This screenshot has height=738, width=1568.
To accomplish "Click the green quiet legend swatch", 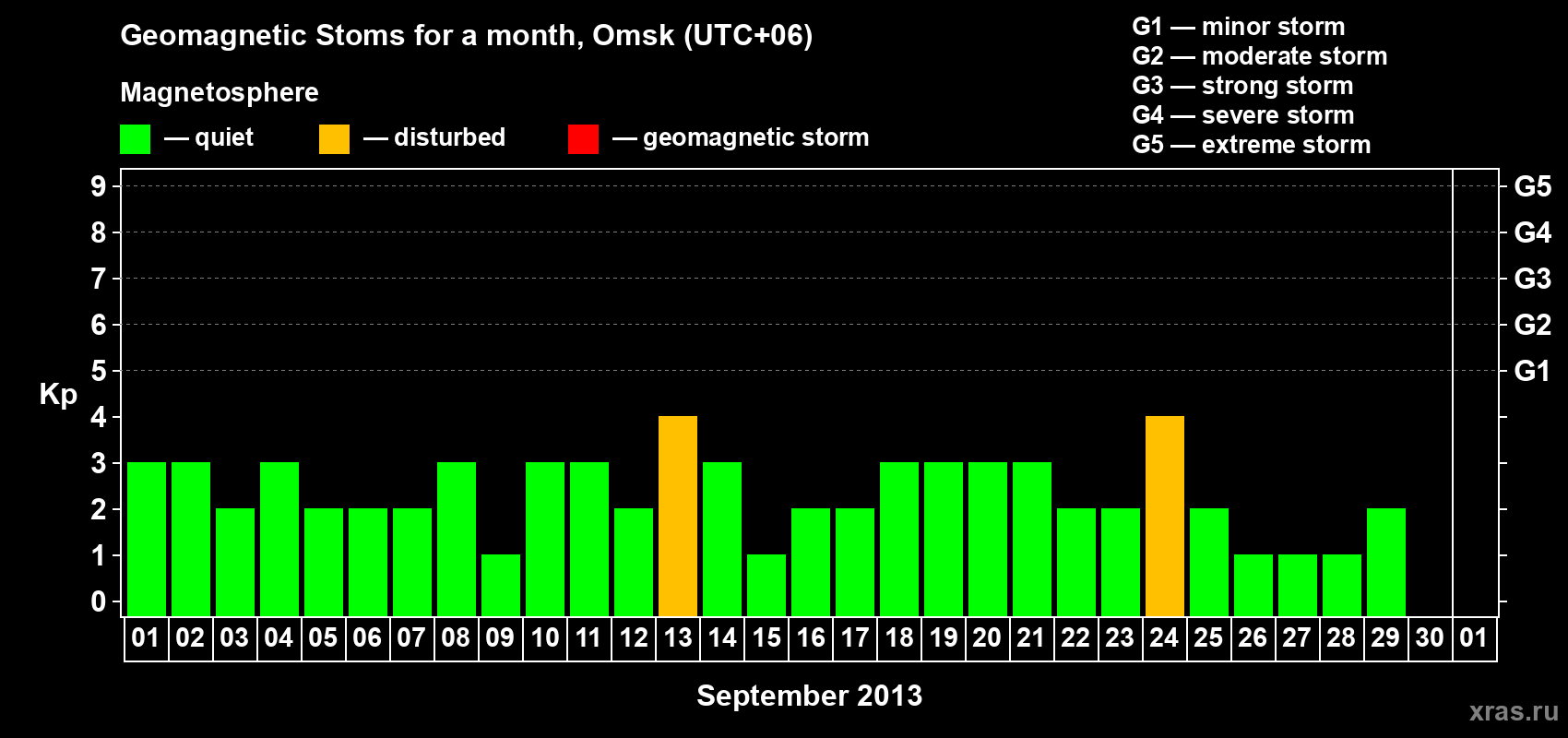I will 135,139.
